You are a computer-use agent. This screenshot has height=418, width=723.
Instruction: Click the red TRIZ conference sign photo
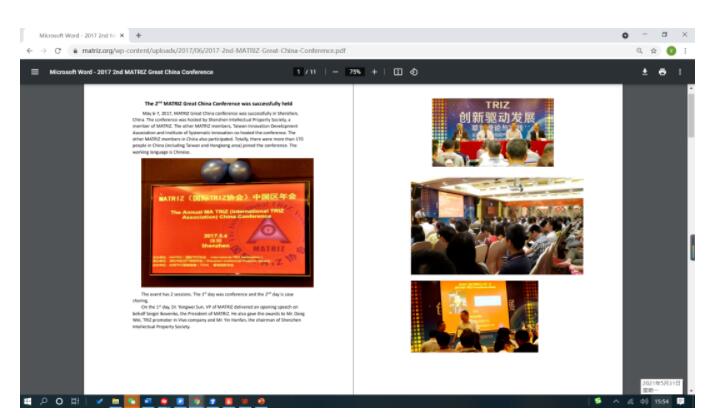(226, 222)
